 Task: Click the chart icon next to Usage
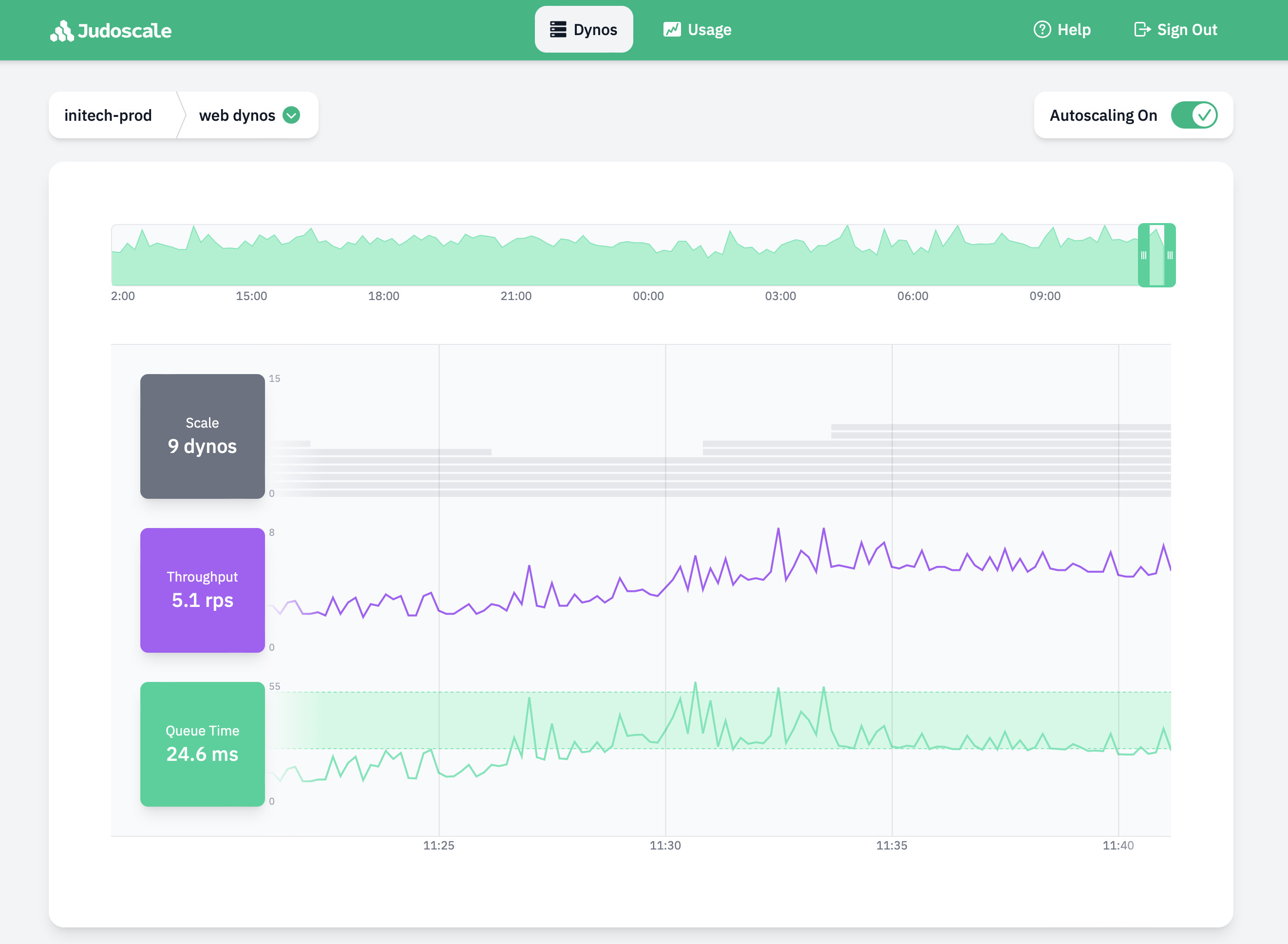[672, 29]
